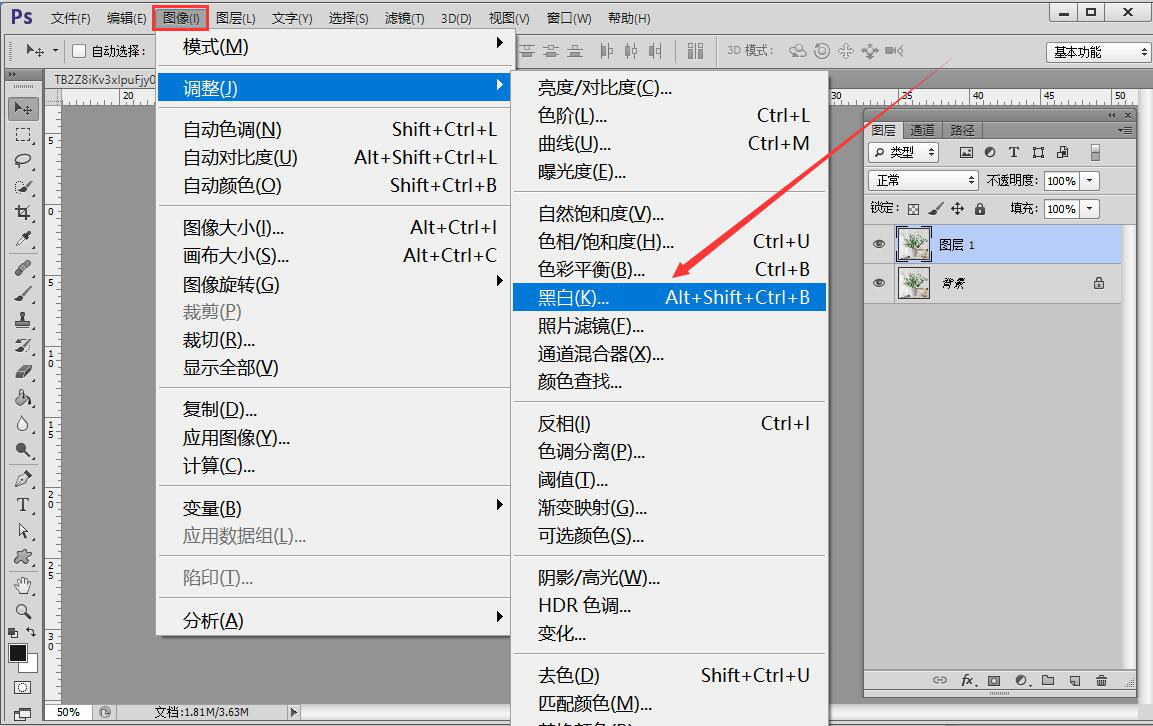The height and width of the screenshot is (726, 1153).
Task: Select the Eyedropper tool
Action: pyautogui.click(x=24, y=239)
